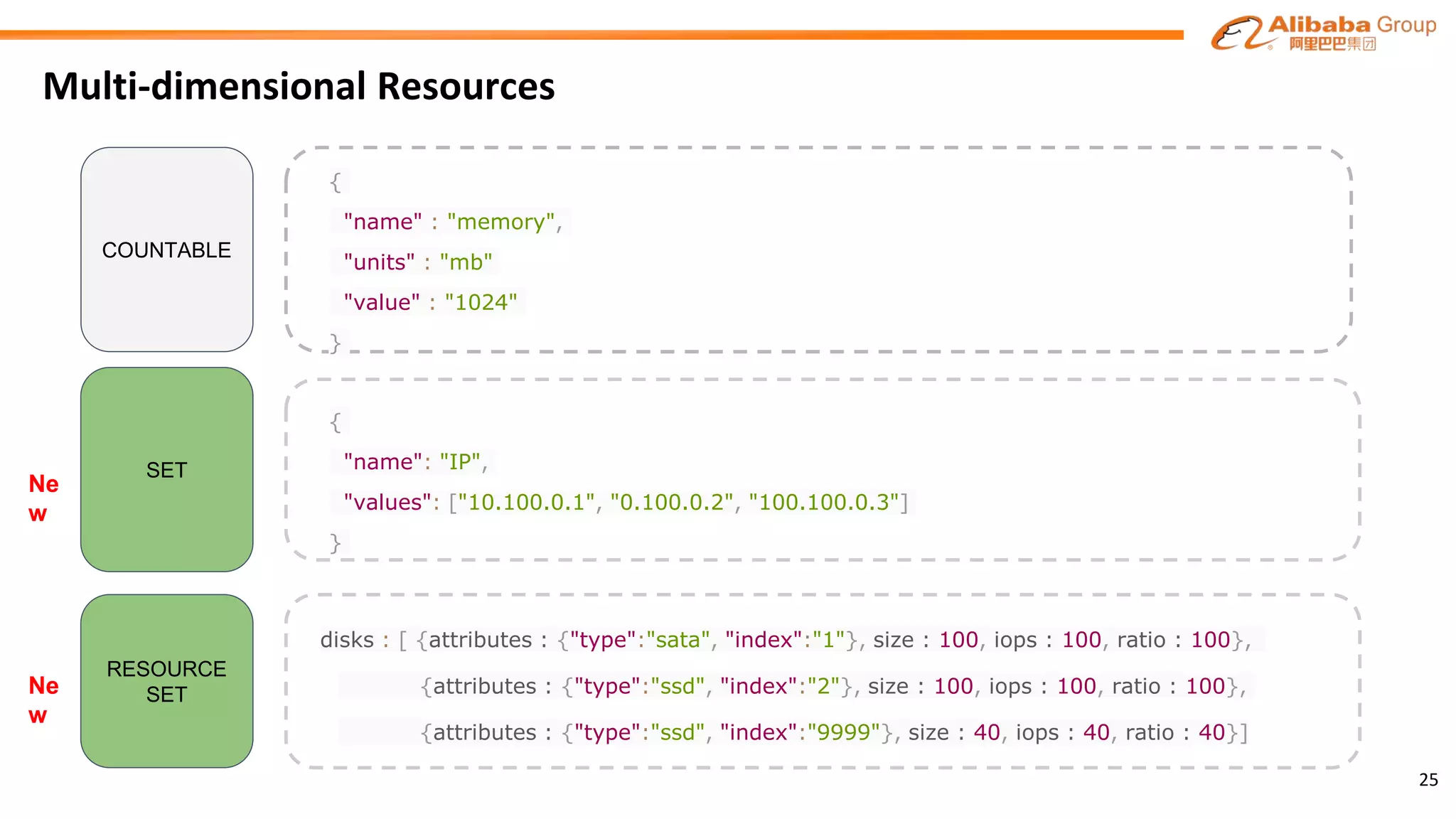Click the "name": "IP" line
The height and width of the screenshot is (819, 1456).
point(416,462)
